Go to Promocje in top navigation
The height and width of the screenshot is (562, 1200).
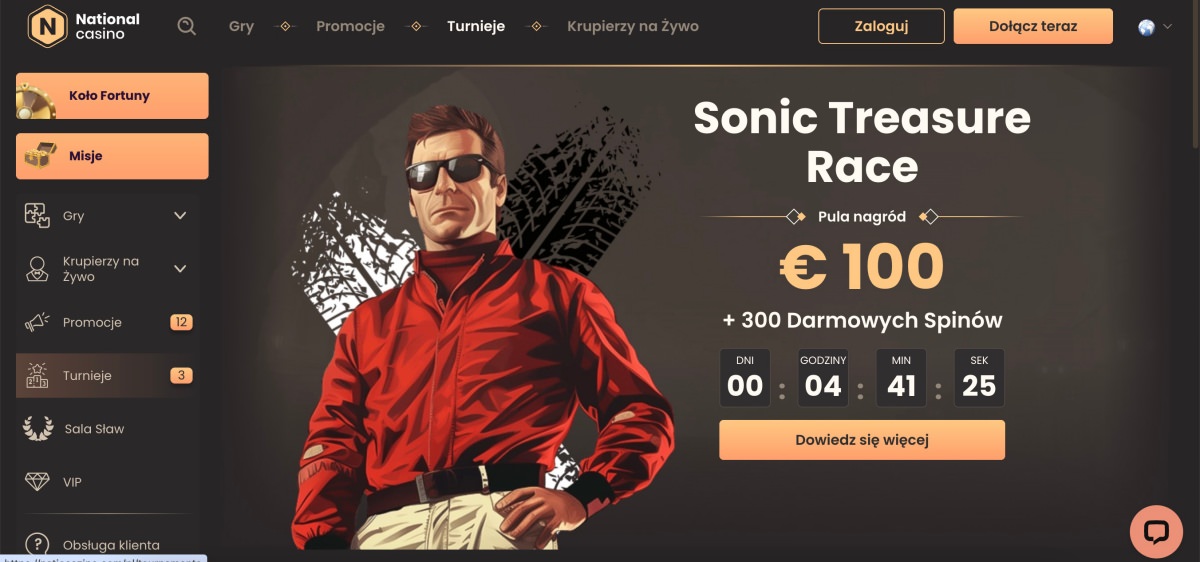click(x=350, y=26)
